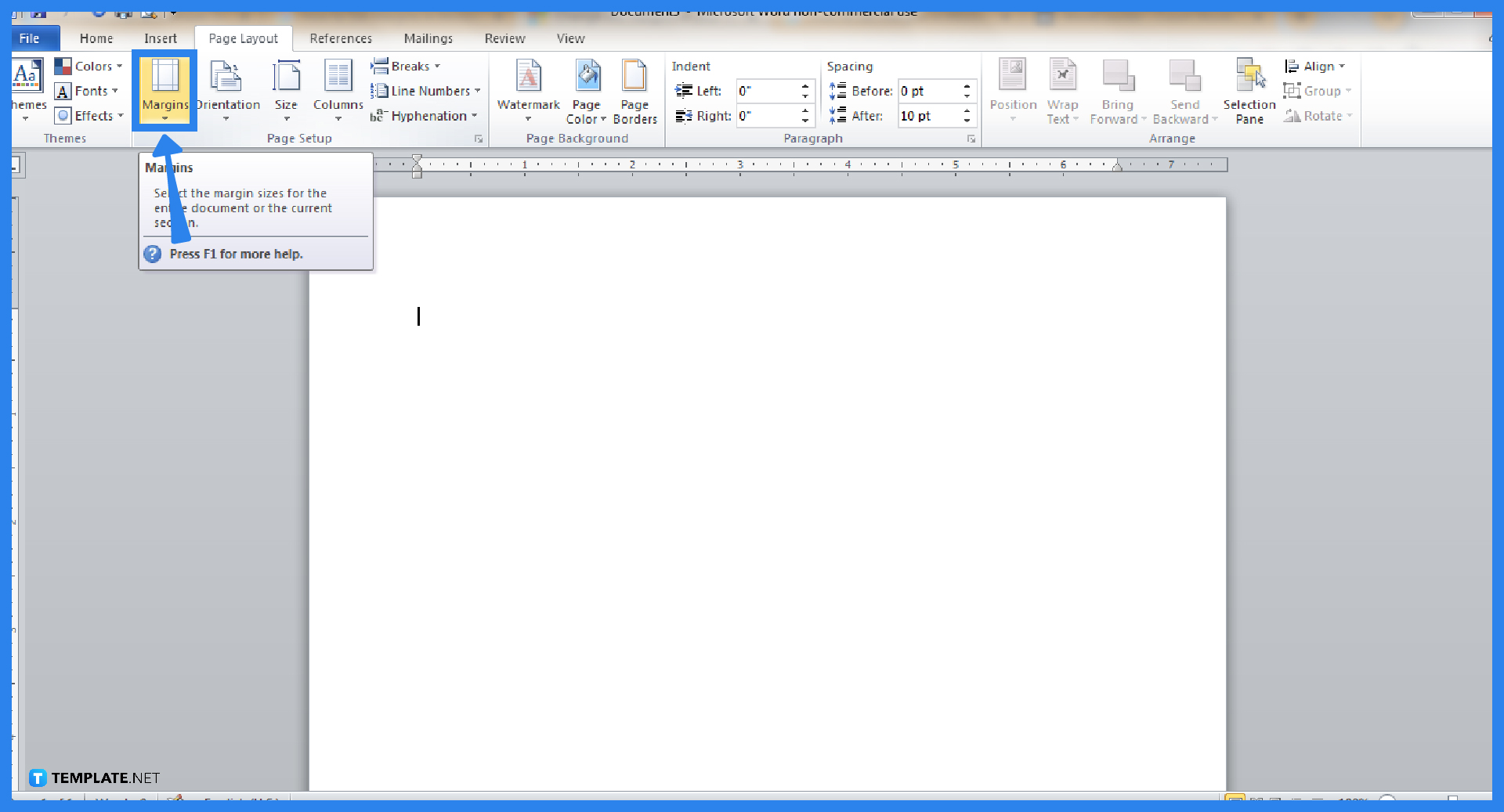The image size is (1504, 812).
Task: Open the theme Colors picker
Action: (89, 66)
